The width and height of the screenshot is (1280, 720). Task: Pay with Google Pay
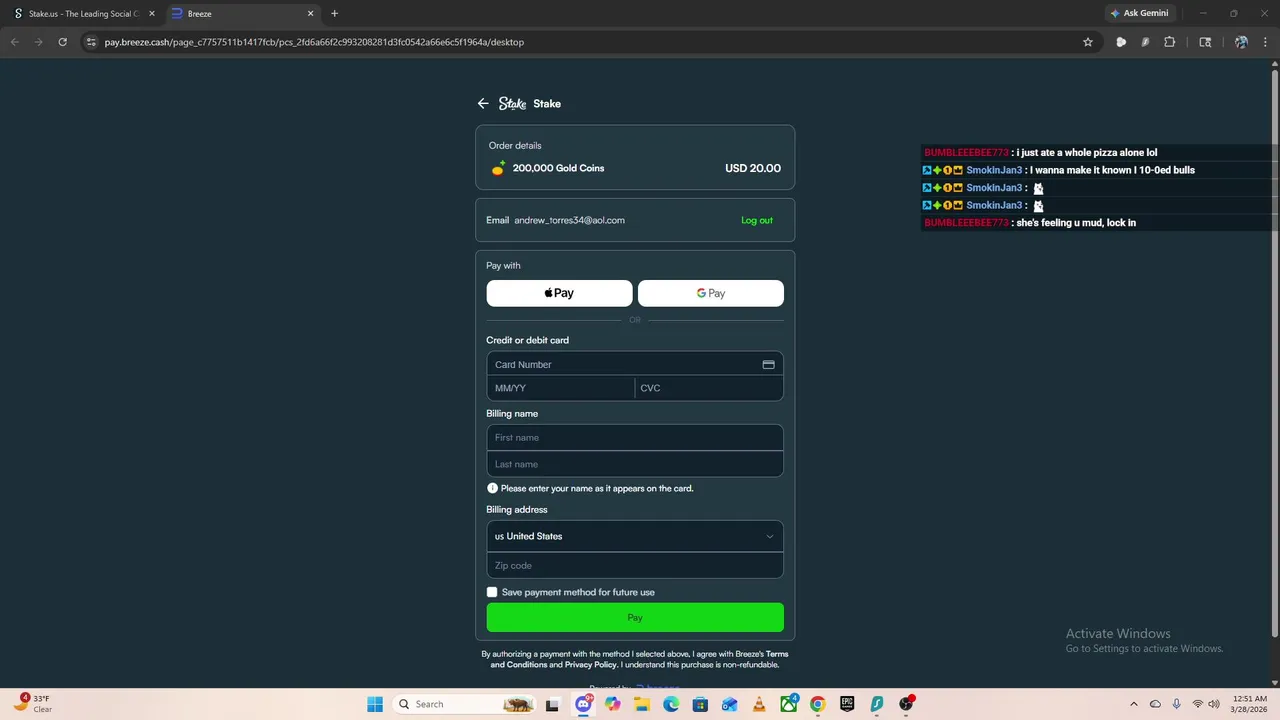pos(711,293)
